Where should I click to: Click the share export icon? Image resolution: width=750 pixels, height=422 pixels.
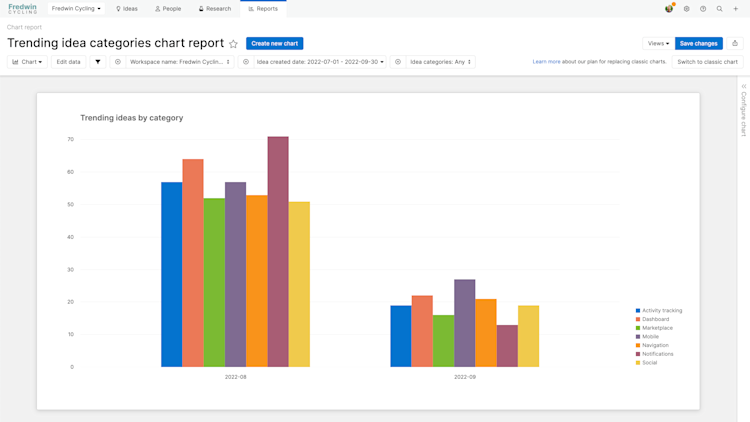pos(735,44)
